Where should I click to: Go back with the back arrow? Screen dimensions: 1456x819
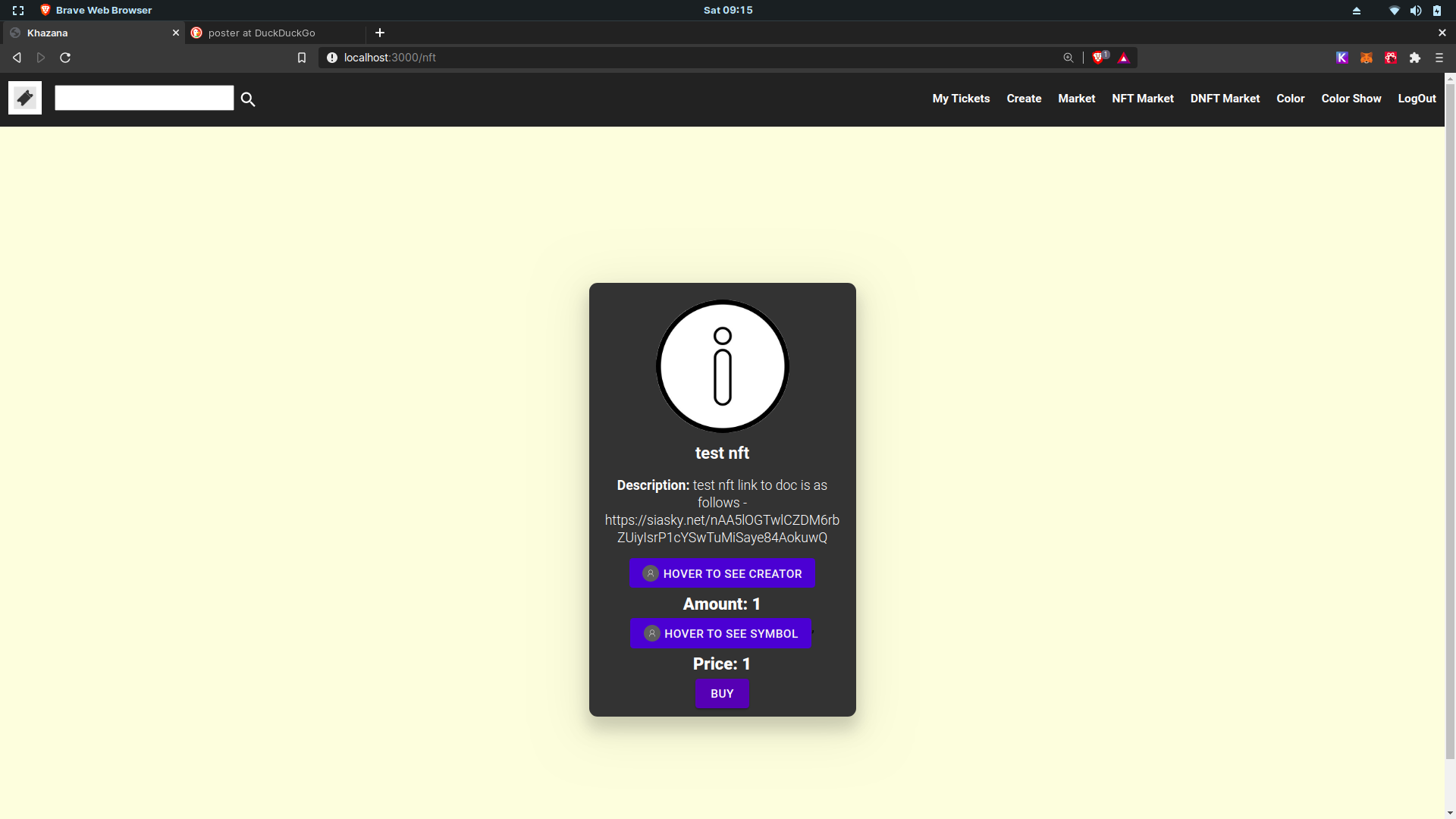[x=17, y=58]
